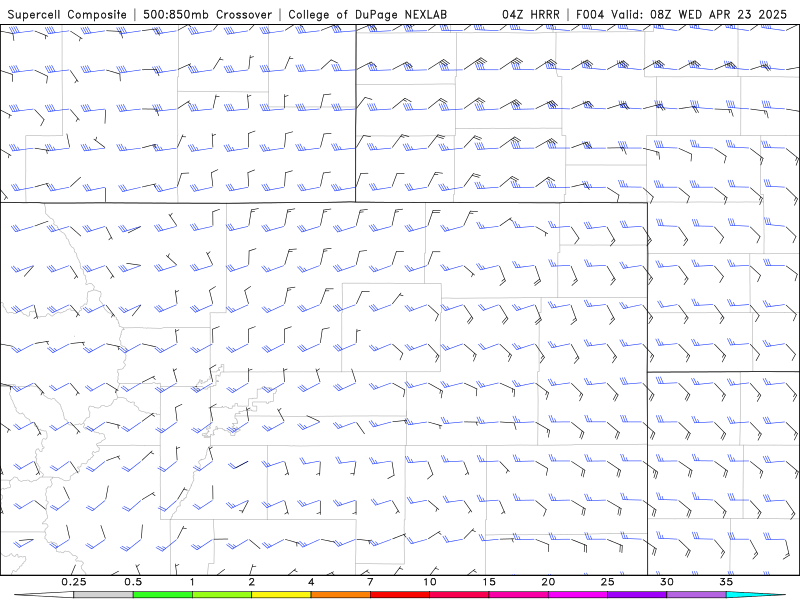Image resolution: width=800 pixels, height=600 pixels.
Task: Pick the cyan above-35 legend arrow
Action: (756, 595)
